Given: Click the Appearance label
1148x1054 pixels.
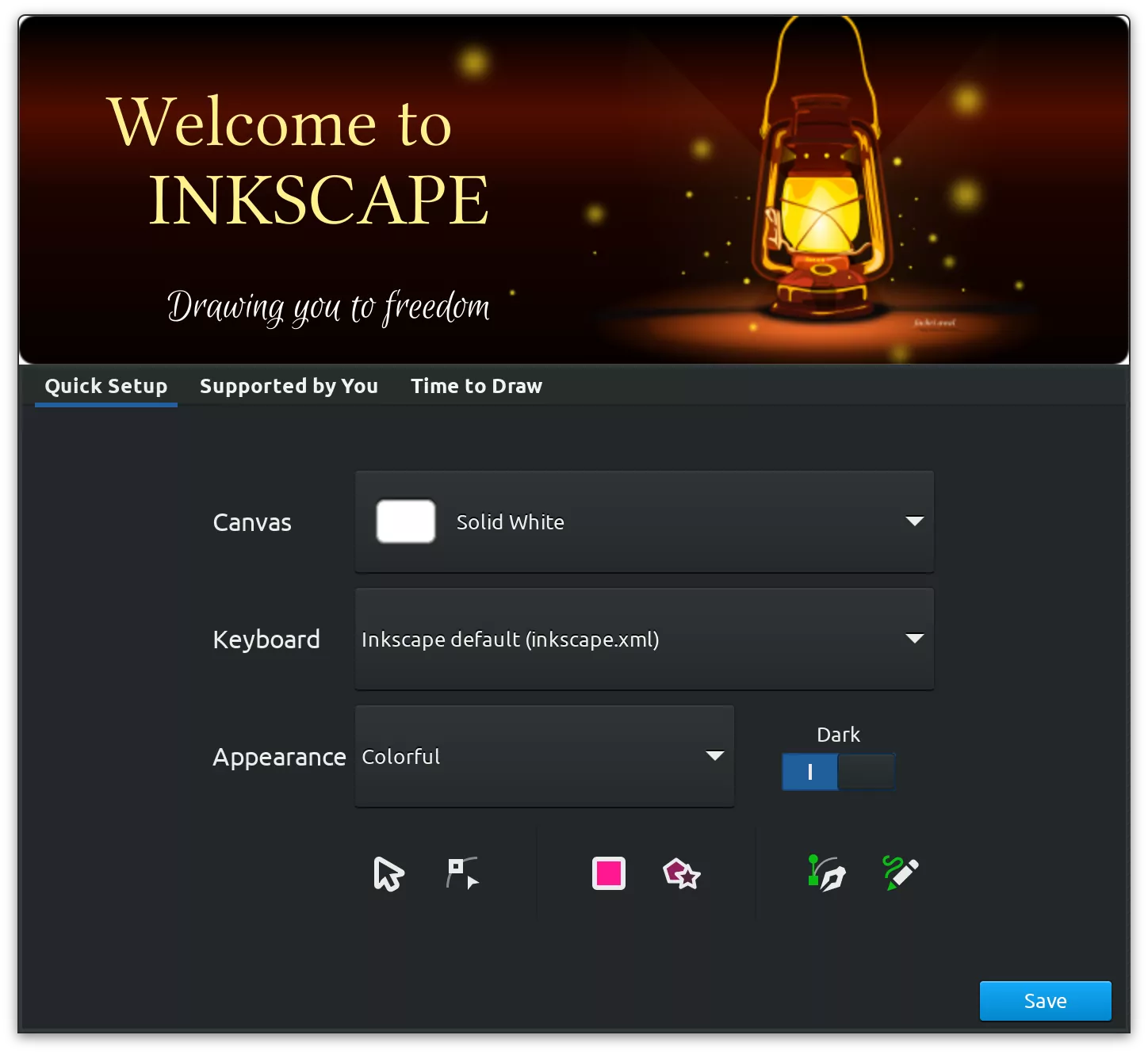Looking at the screenshot, I should [279, 757].
